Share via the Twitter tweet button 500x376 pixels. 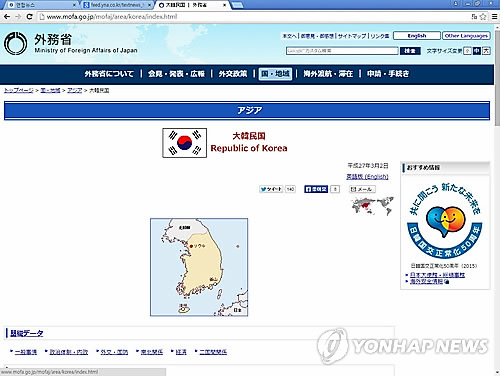(271, 189)
